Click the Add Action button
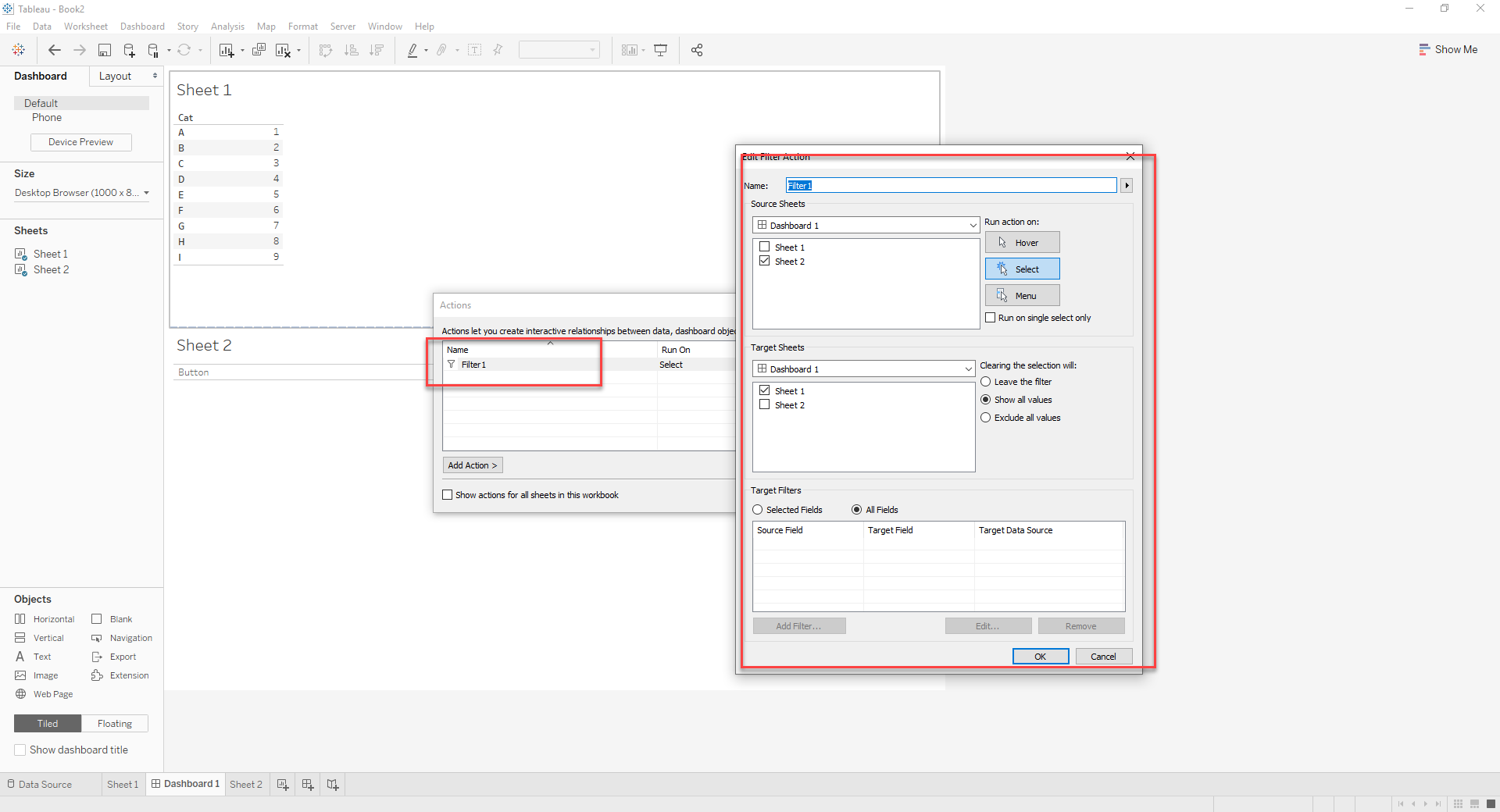The width and height of the screenshot is (1500, 812). click(x=473, y=465)
